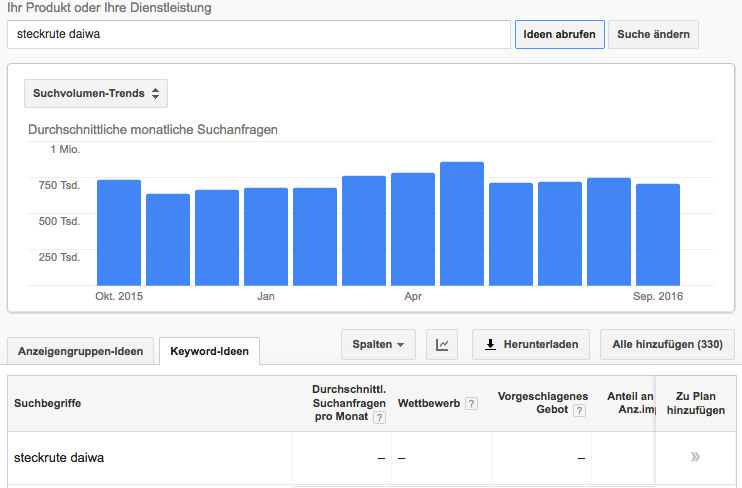Click help icon under Suchanfragen pro Monat
Screen dimensions: 742x488
pos(379,418)
